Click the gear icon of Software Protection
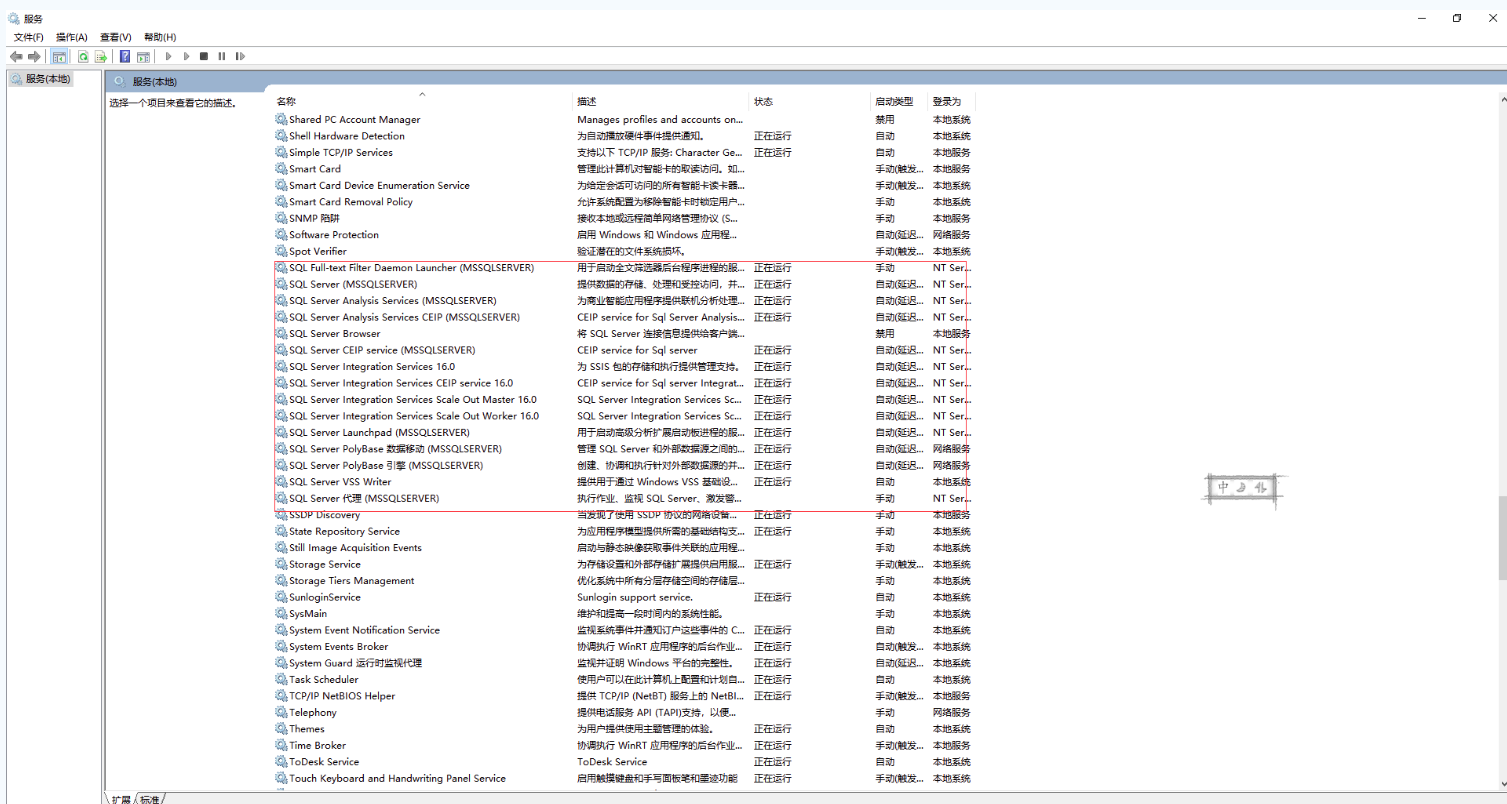This screenshot has height=804, width=1507. 281,235
